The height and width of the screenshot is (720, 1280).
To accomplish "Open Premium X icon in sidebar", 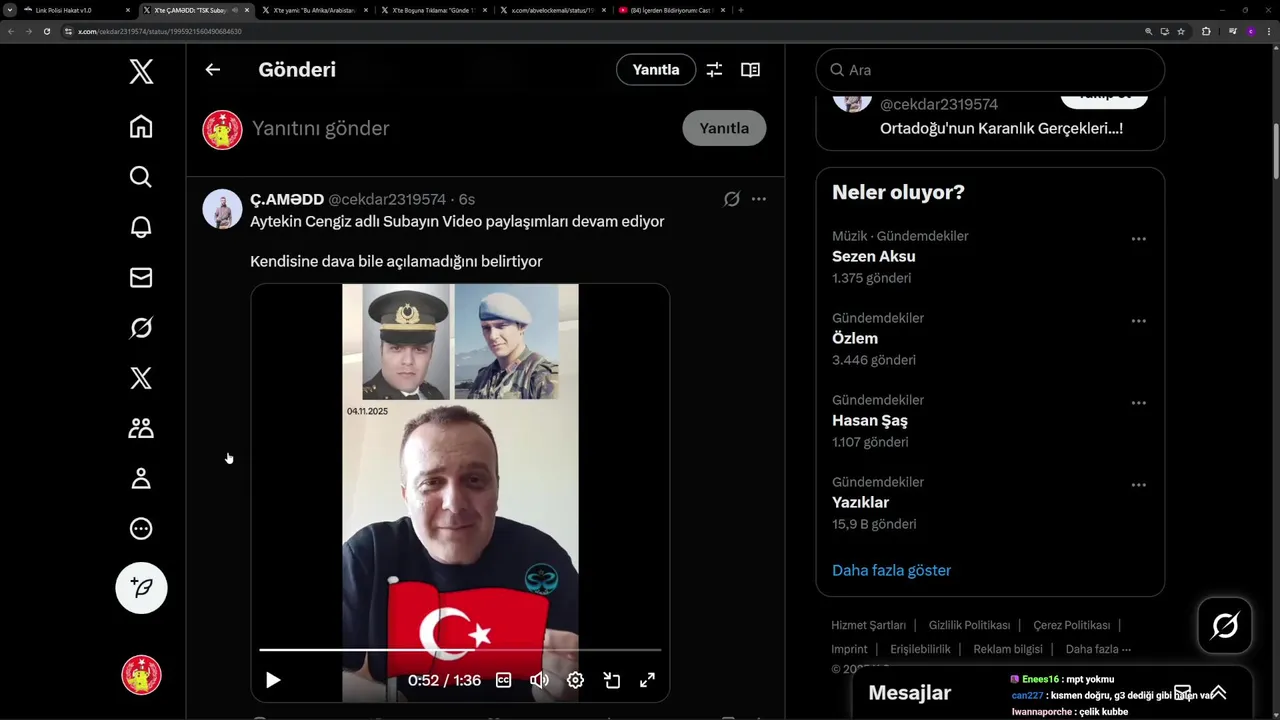I will [x=141, y=378].
